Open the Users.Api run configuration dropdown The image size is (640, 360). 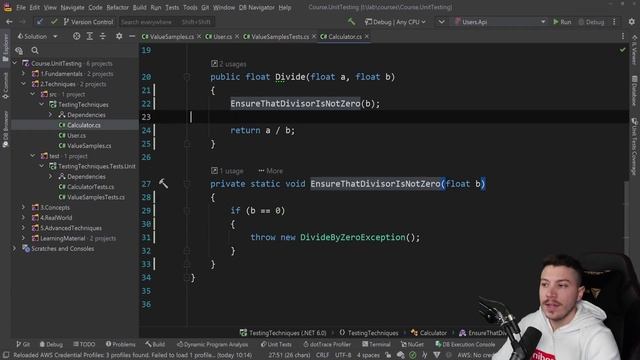pos(500,22)
